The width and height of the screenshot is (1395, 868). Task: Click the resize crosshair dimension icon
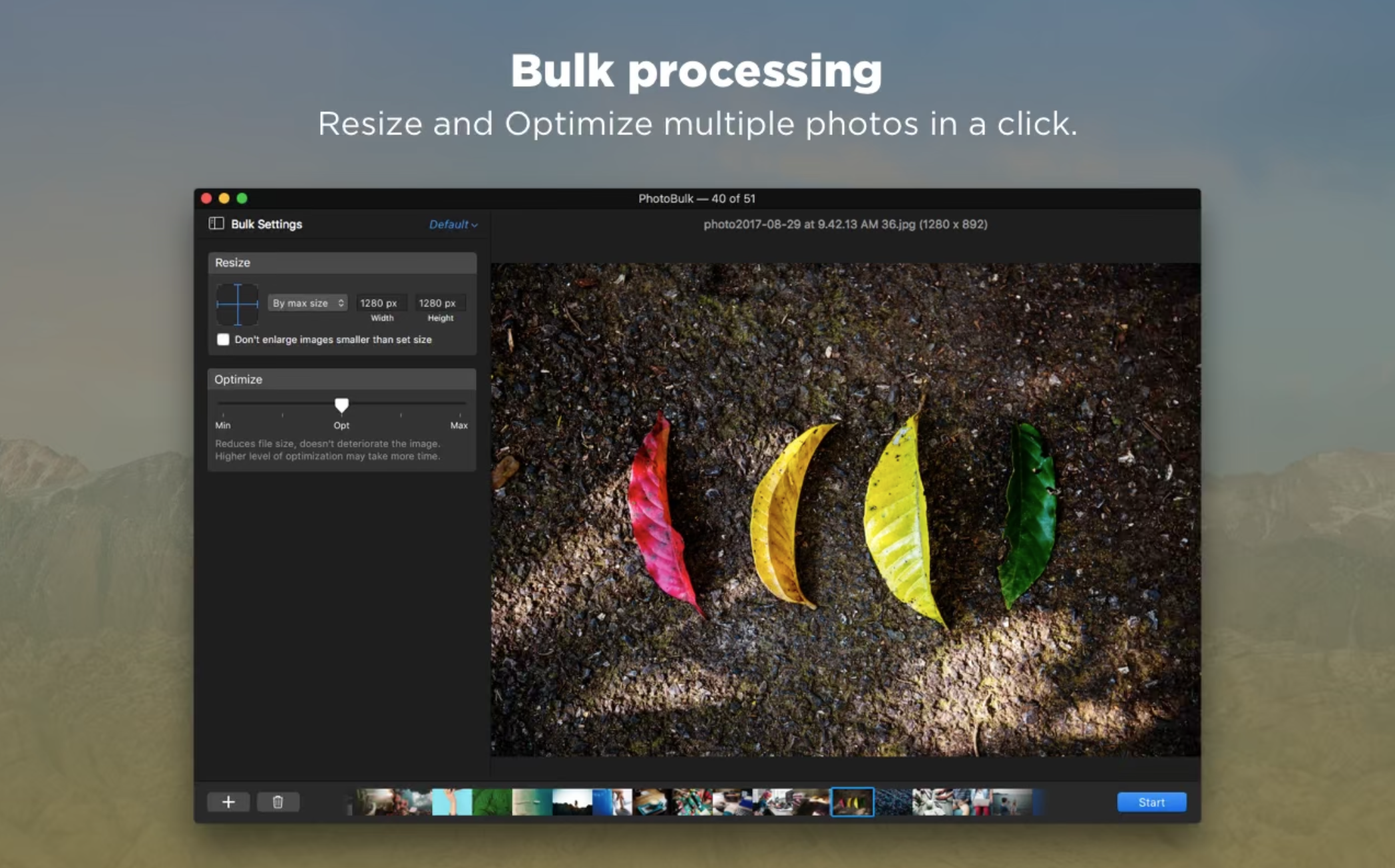click(238, 304)
